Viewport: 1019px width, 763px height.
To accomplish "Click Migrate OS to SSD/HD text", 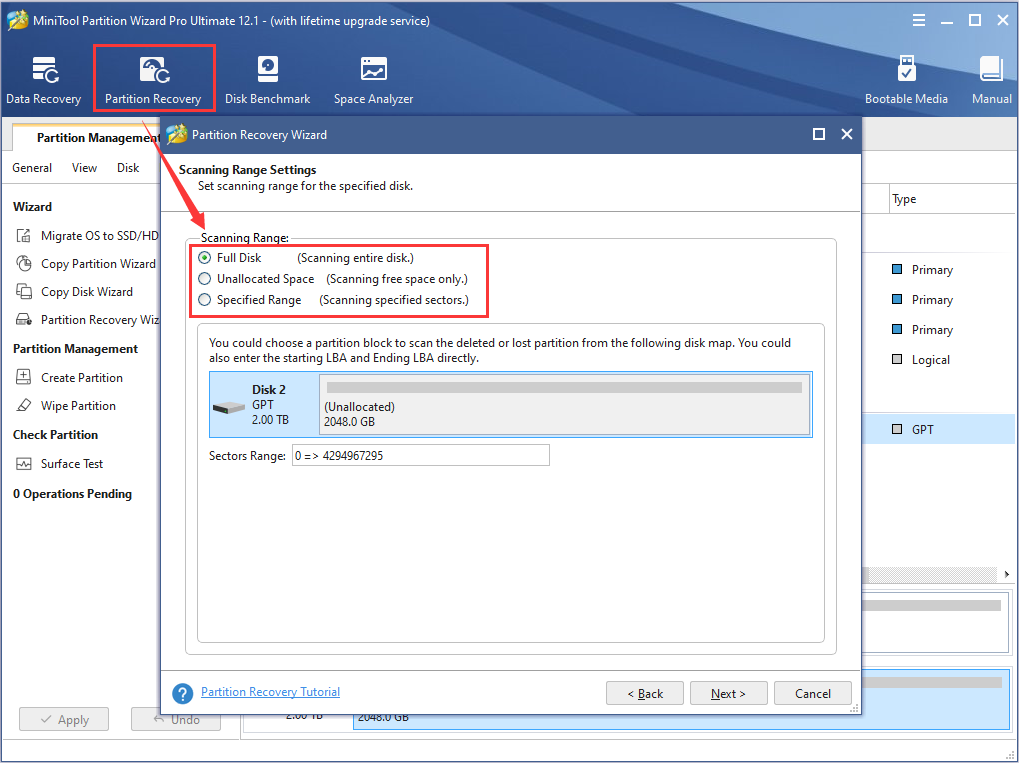I will tap(99, 235).
